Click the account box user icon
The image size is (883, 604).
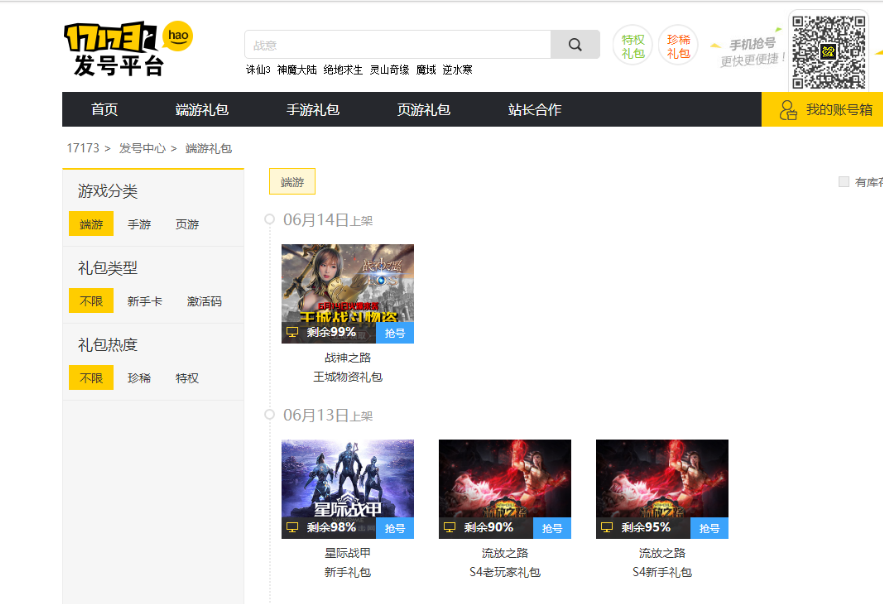coord(788,110)
